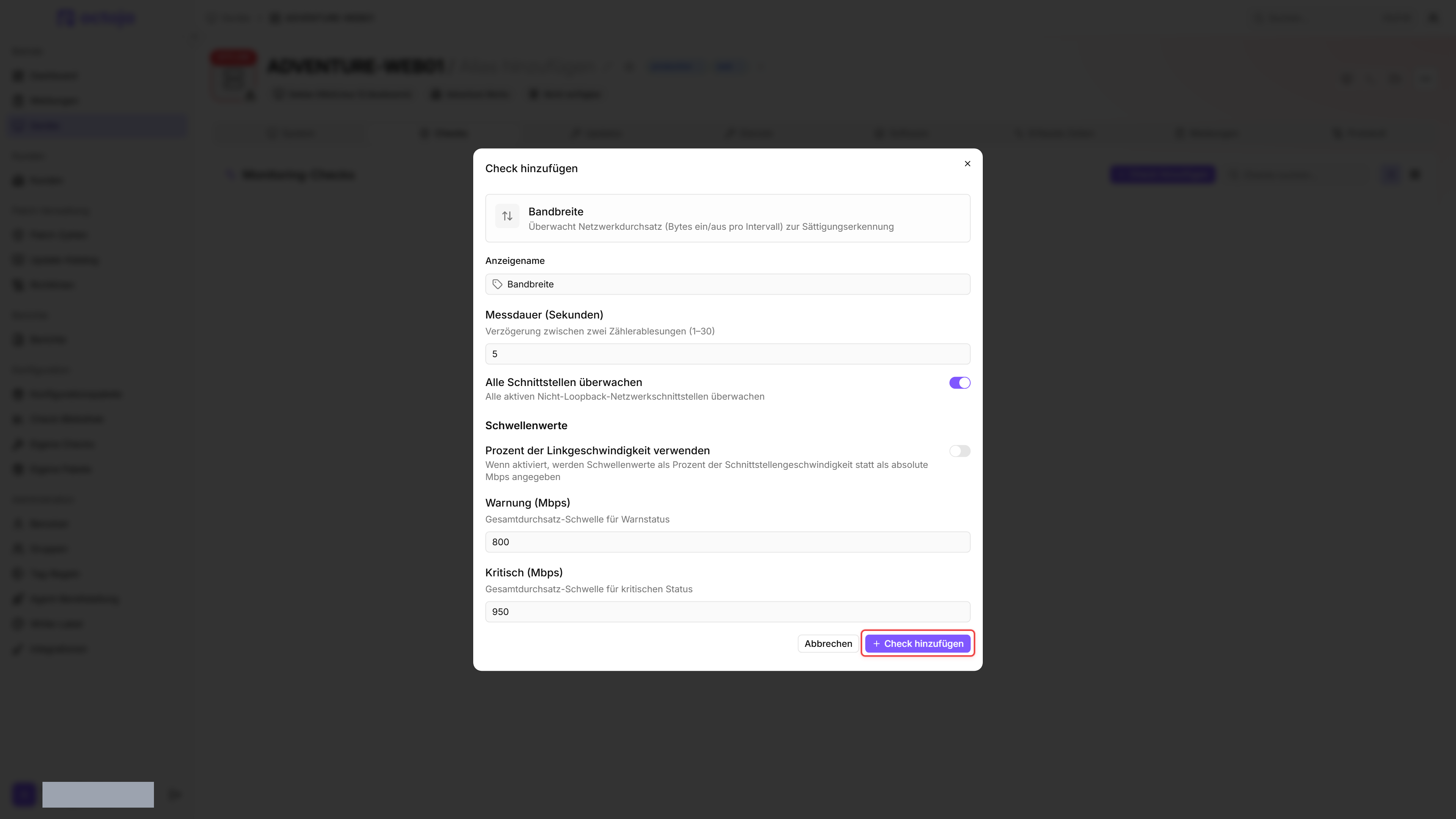Click the "Bandbreite" heading in the check card

[x=555, y=212]
